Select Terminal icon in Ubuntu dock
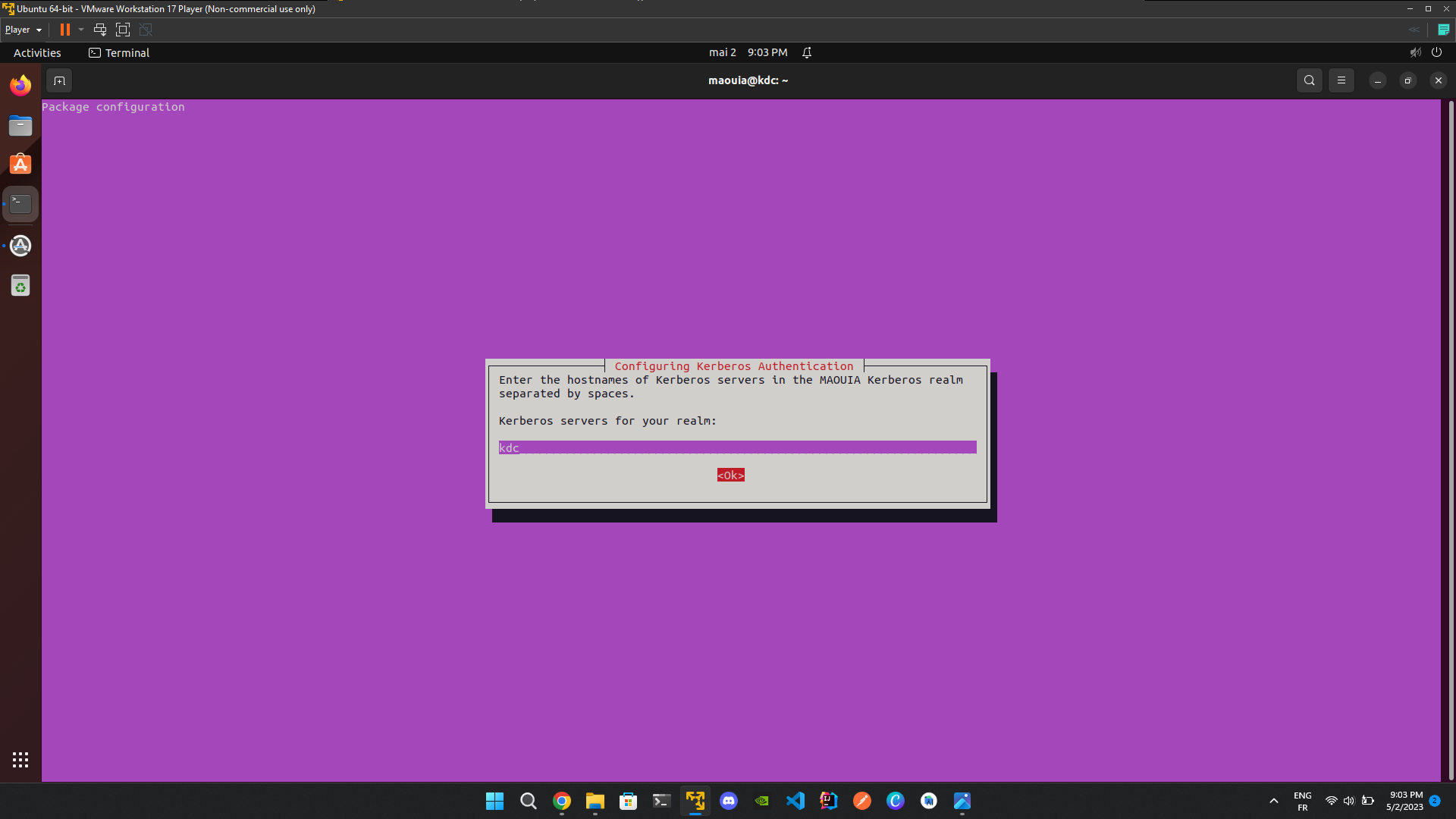The image size is (1456, 819). coord(20,204)
